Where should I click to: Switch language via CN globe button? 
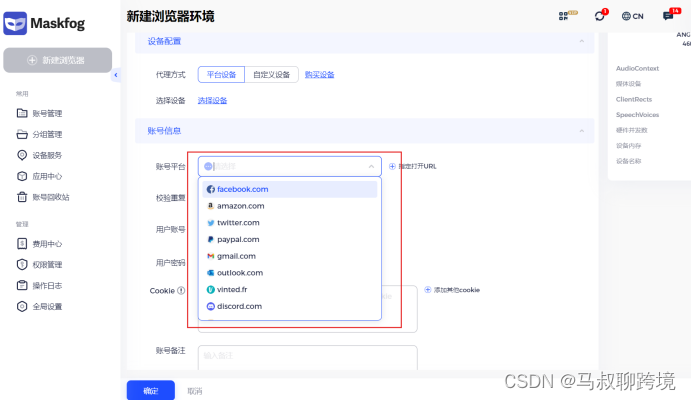click(x=632, y=16)
